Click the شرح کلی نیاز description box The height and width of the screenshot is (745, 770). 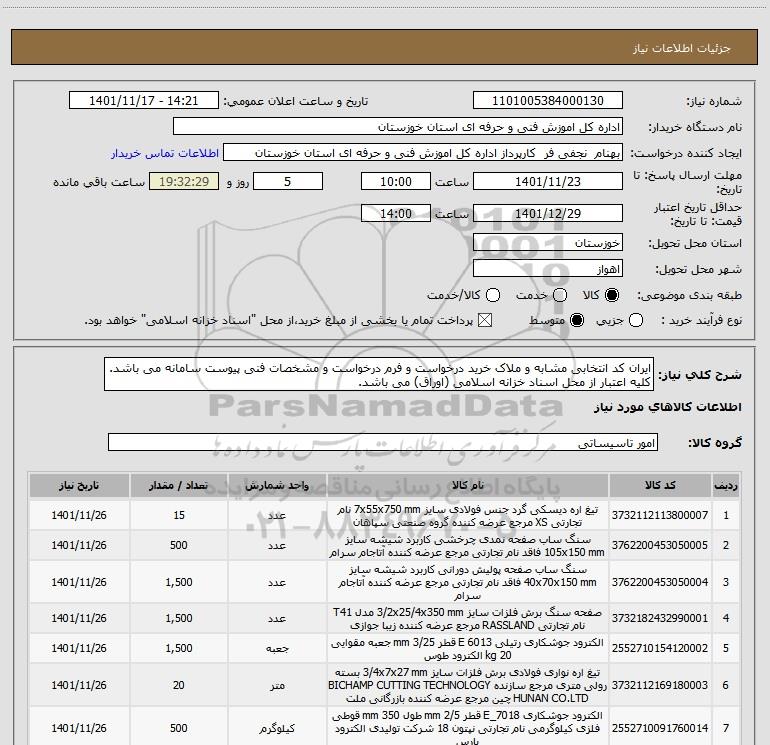tap(379, 375)
